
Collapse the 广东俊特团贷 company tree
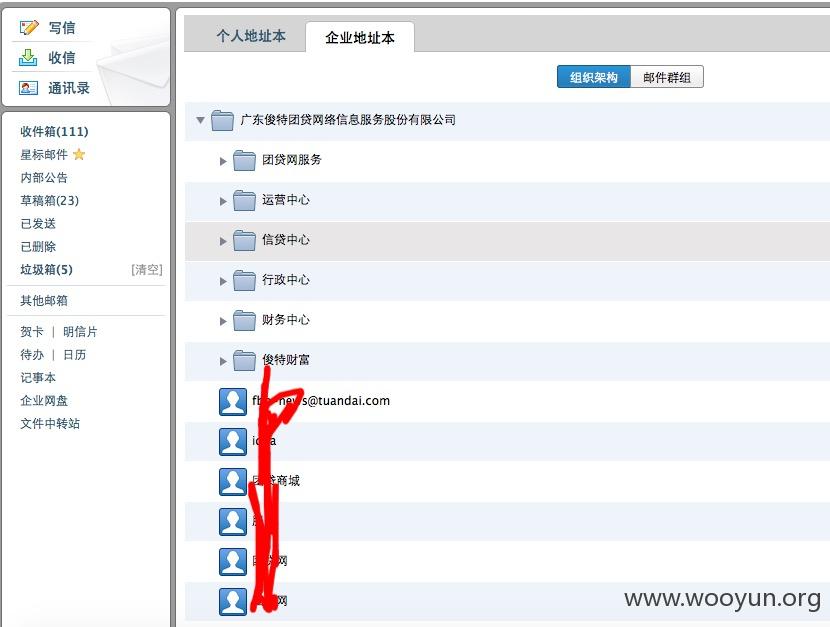200,120
